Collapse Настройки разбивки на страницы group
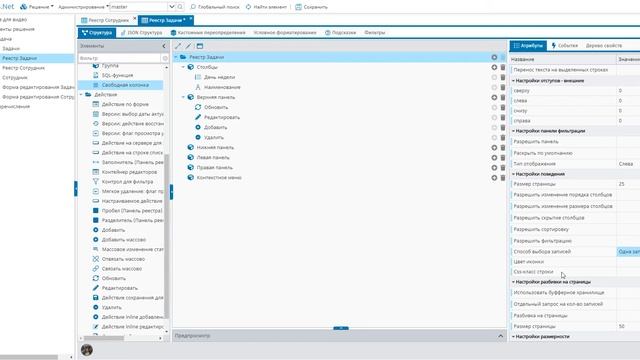640x360 pixels. tap(513, 282)
